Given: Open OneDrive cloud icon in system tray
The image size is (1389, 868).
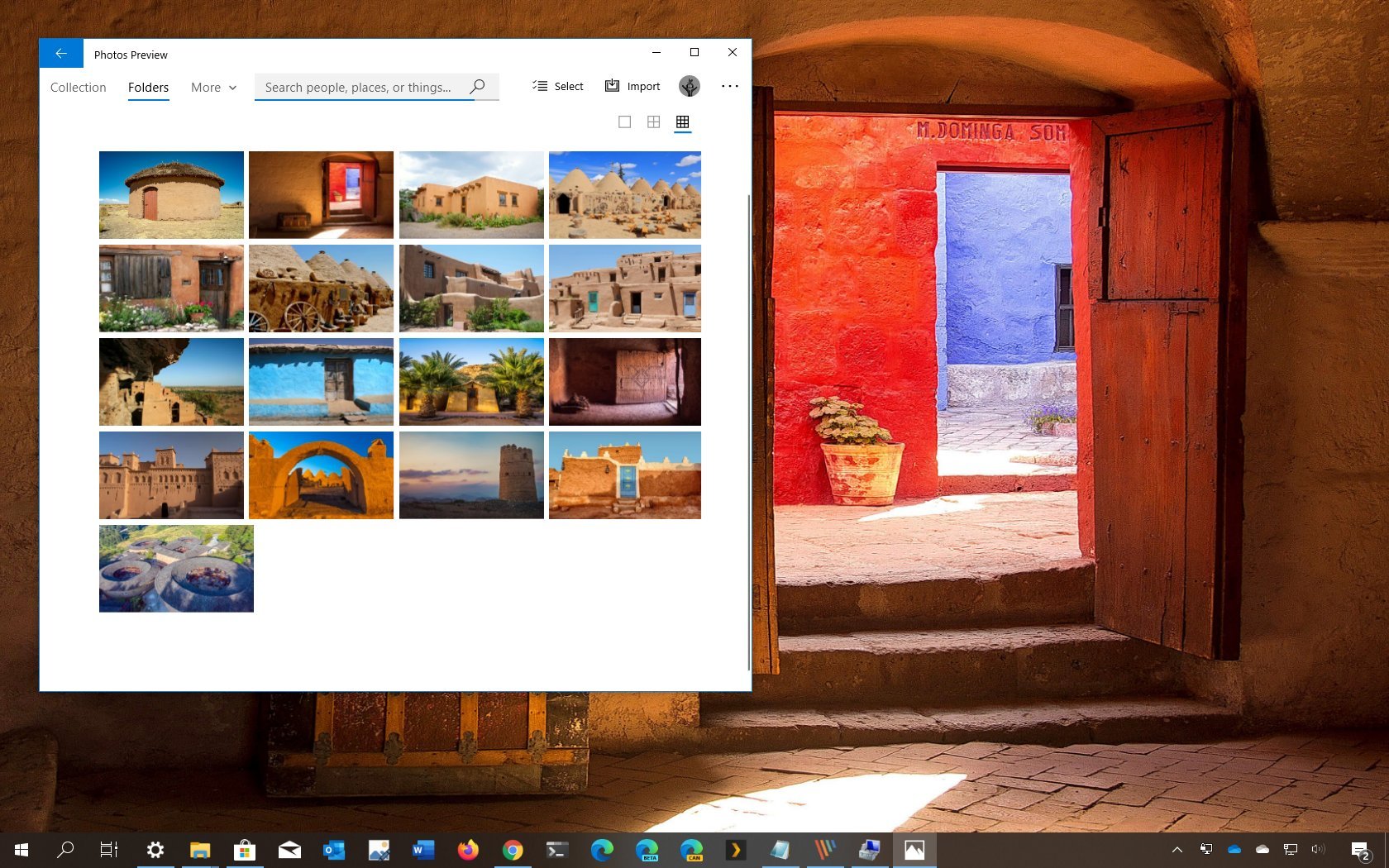Looking at the screenshot, I should pyautogui.click(x=1234, y=849).
